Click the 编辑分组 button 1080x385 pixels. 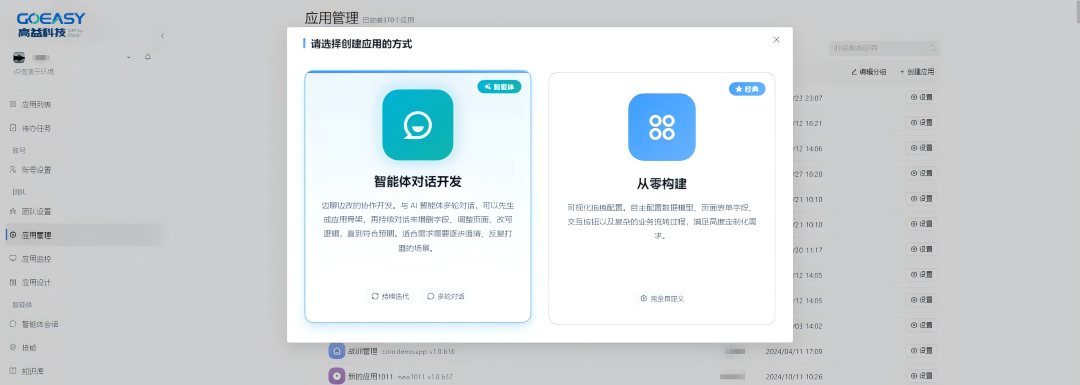(869, 72)
